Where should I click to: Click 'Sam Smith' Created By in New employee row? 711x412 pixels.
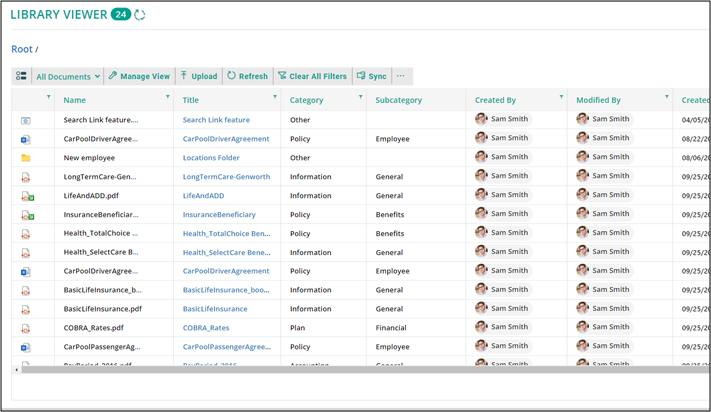pos(510,157)
